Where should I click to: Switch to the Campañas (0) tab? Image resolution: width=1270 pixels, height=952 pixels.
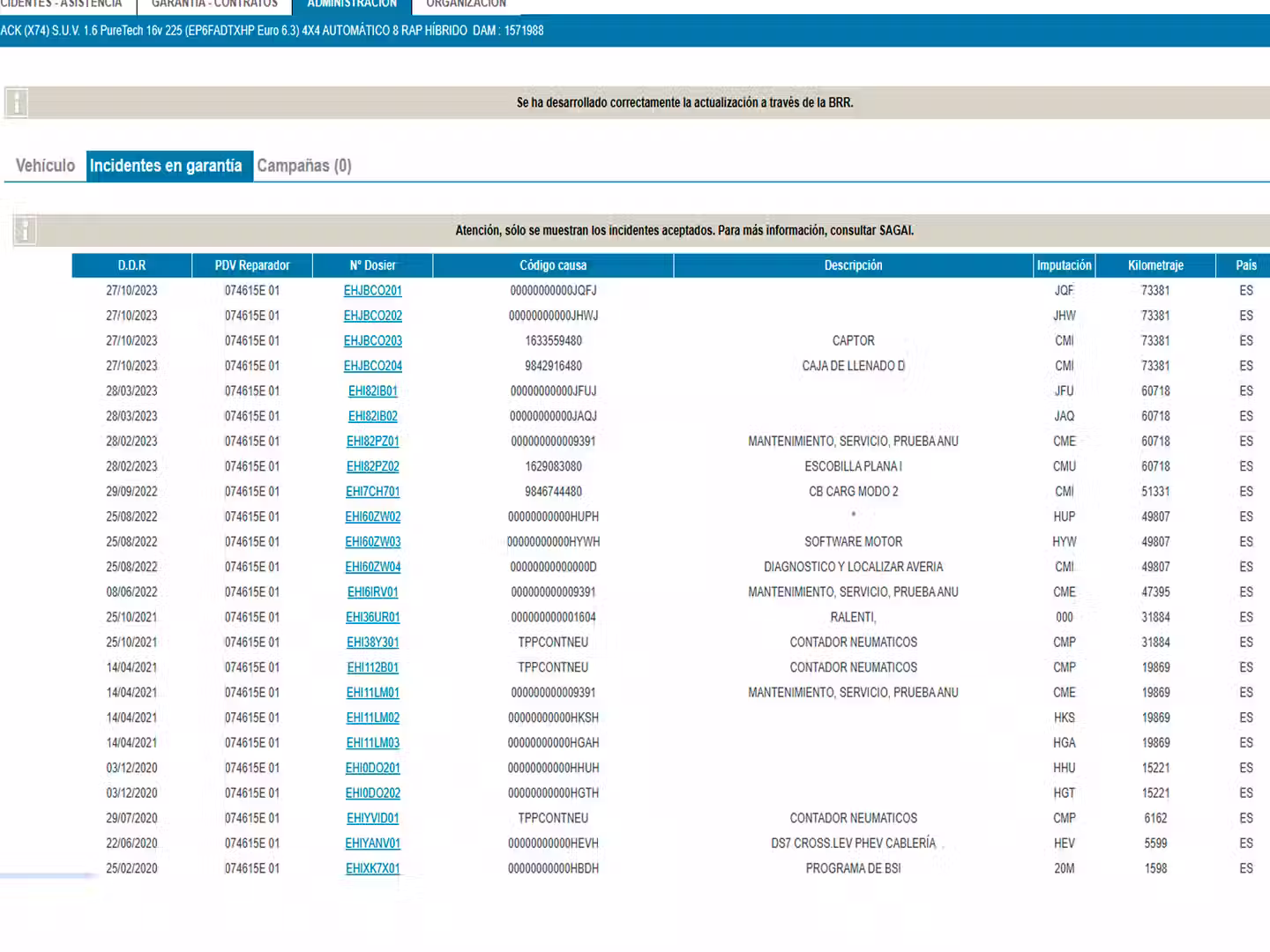point(304,166)
